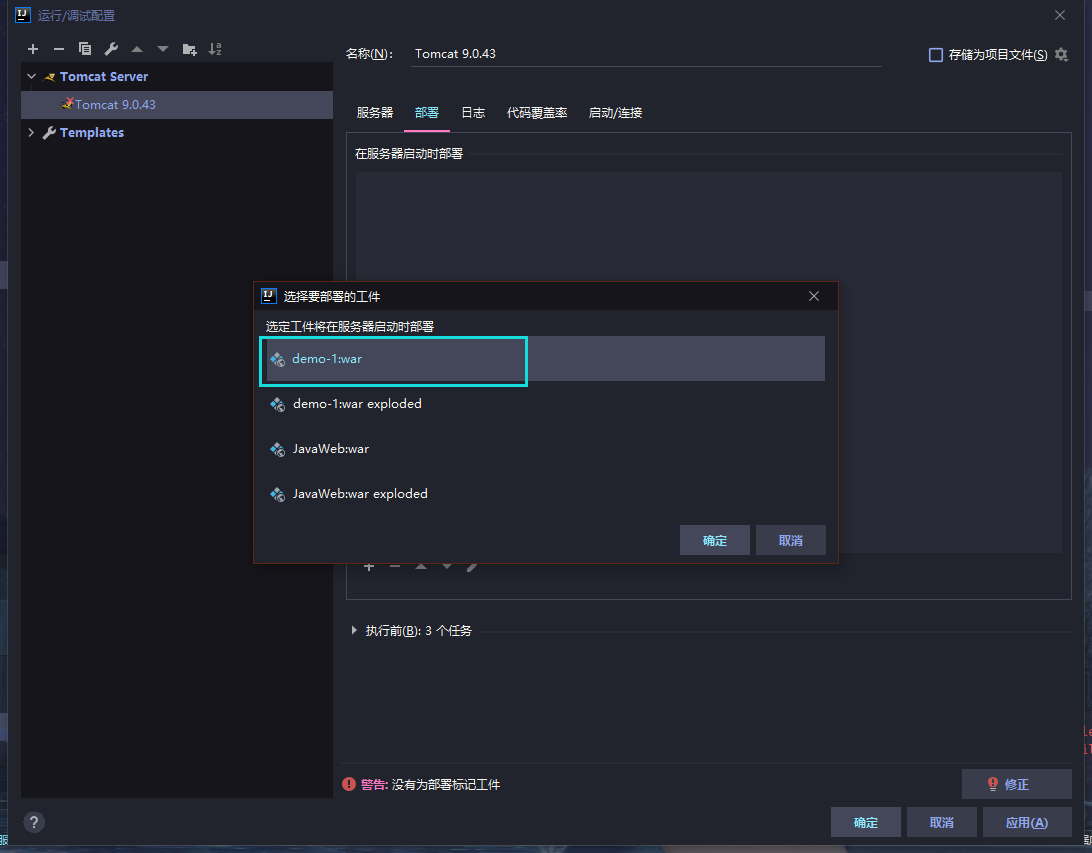Collapse the Tomcat Server tree node
1092x853 pixels.
pyautogui.click(x=31, y=77)
